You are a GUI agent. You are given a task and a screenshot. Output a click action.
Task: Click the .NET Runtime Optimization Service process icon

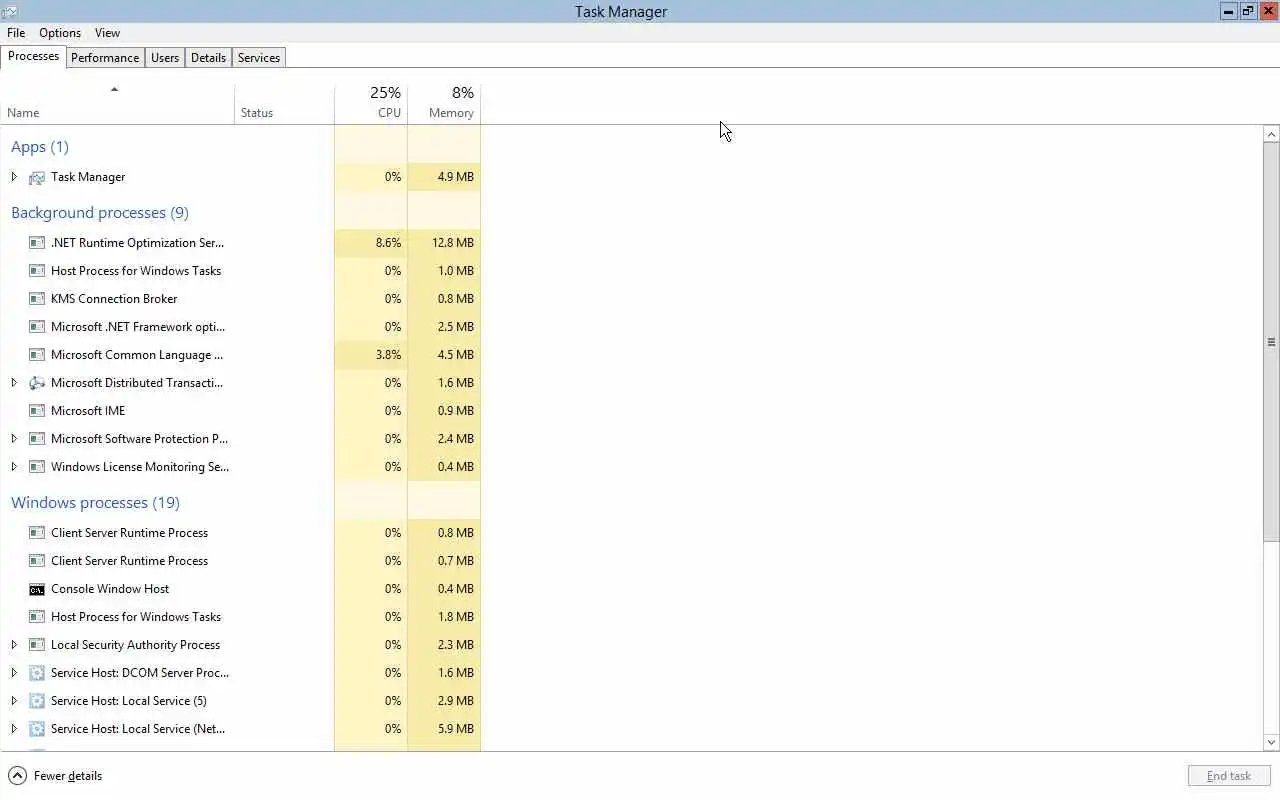(x=37, y=243)
